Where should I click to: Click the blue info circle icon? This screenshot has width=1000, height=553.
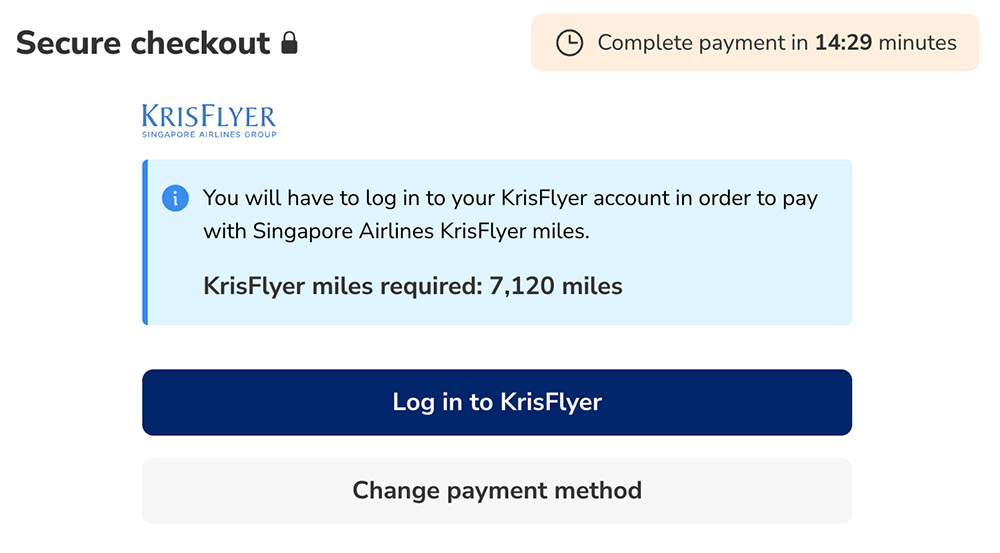175,198
